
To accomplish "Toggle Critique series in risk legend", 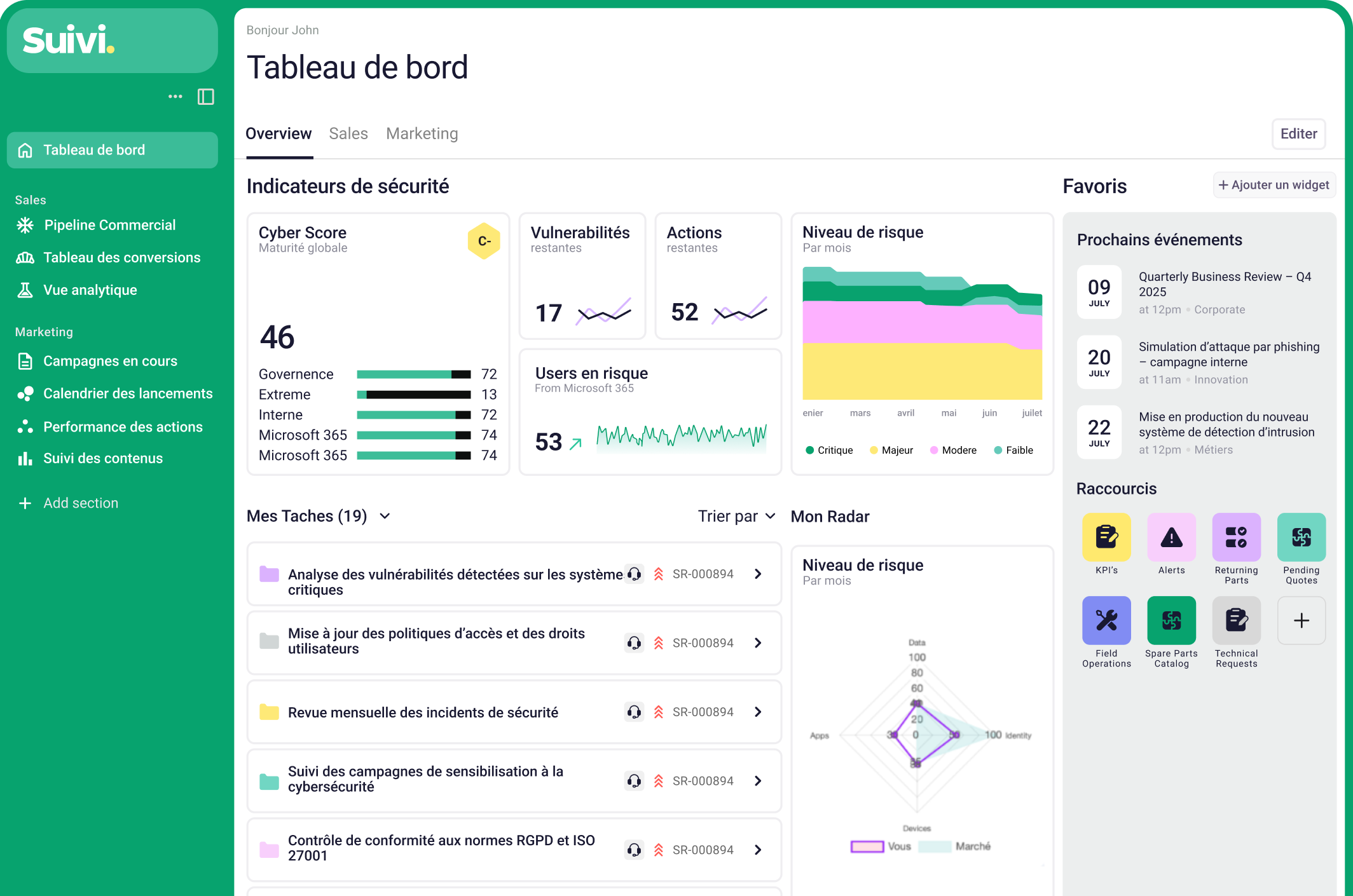I will pyautogui.click(x=828, y=450).
